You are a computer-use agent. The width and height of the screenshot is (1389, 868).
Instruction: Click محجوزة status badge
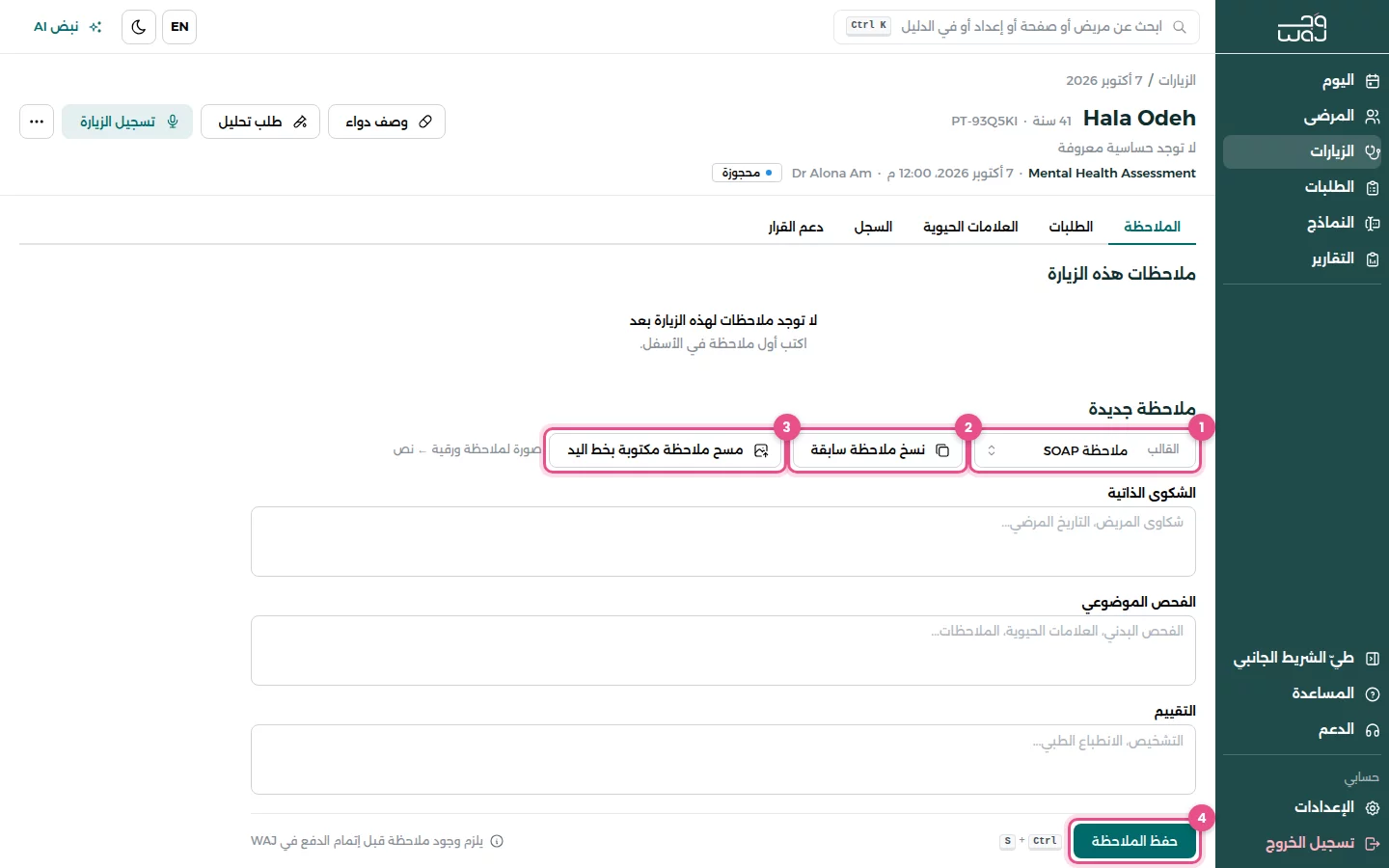748,174
